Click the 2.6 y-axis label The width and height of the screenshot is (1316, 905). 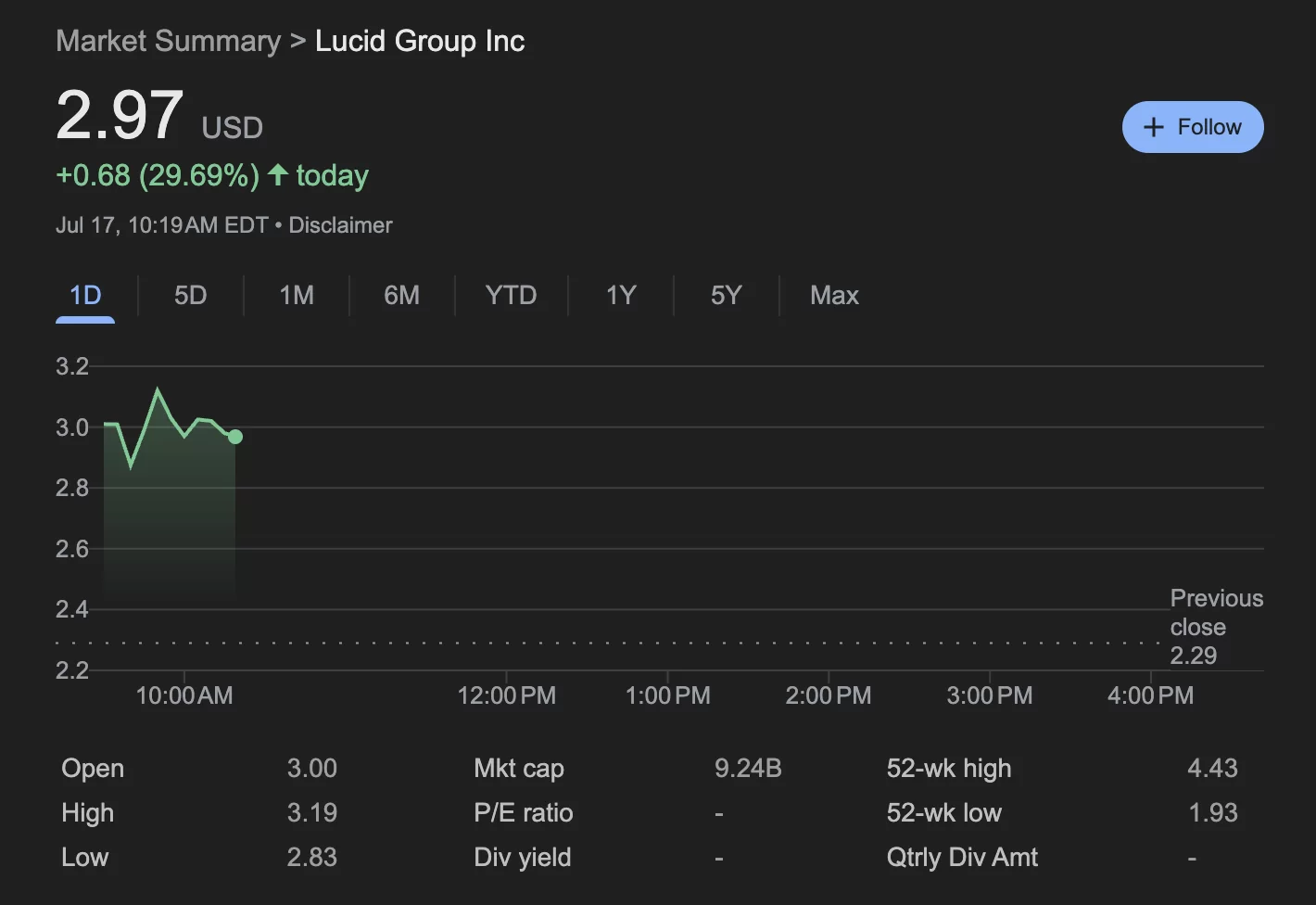coord(72,549)
